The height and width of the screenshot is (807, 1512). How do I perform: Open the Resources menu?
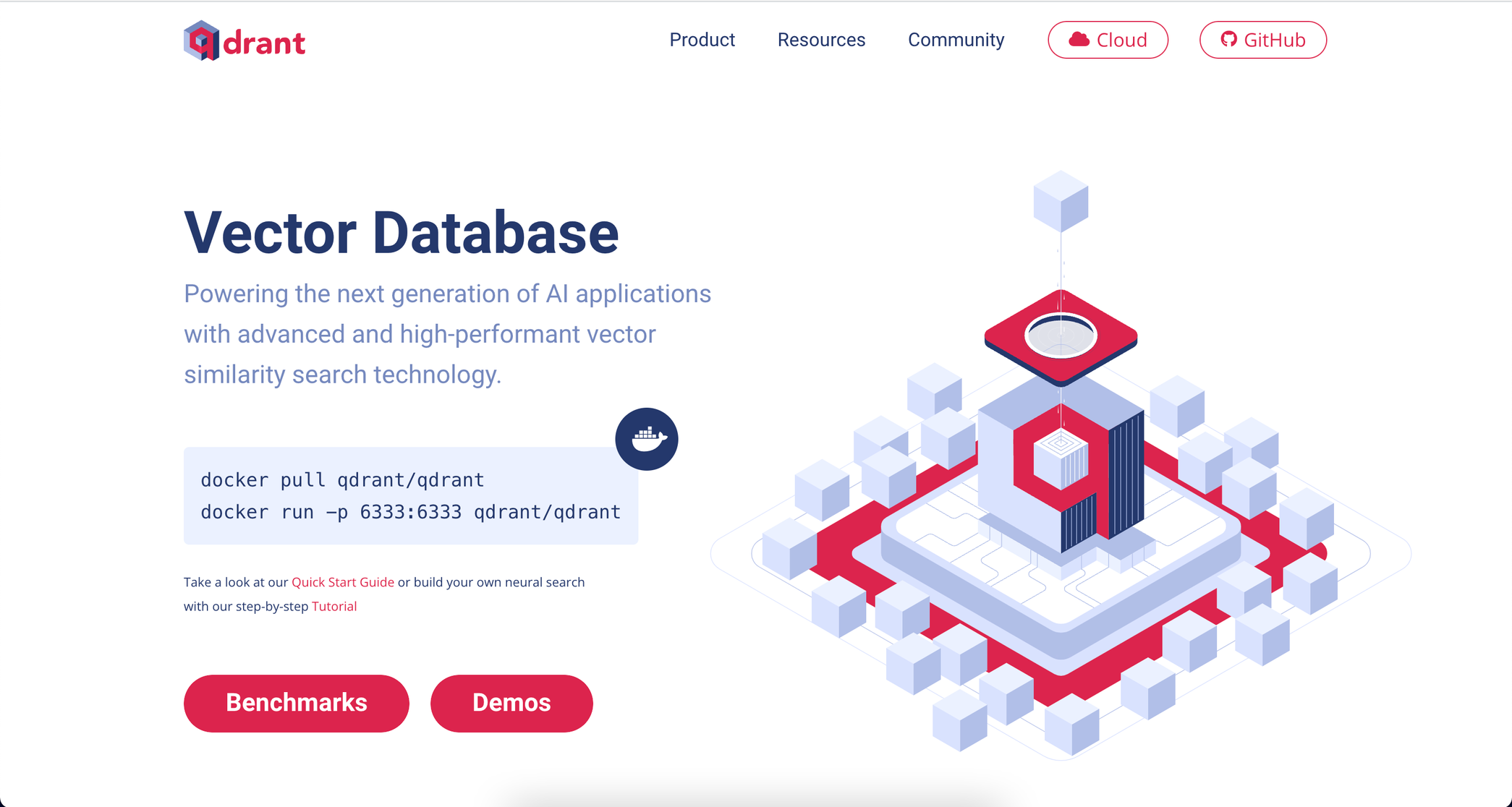click(821, 40)
